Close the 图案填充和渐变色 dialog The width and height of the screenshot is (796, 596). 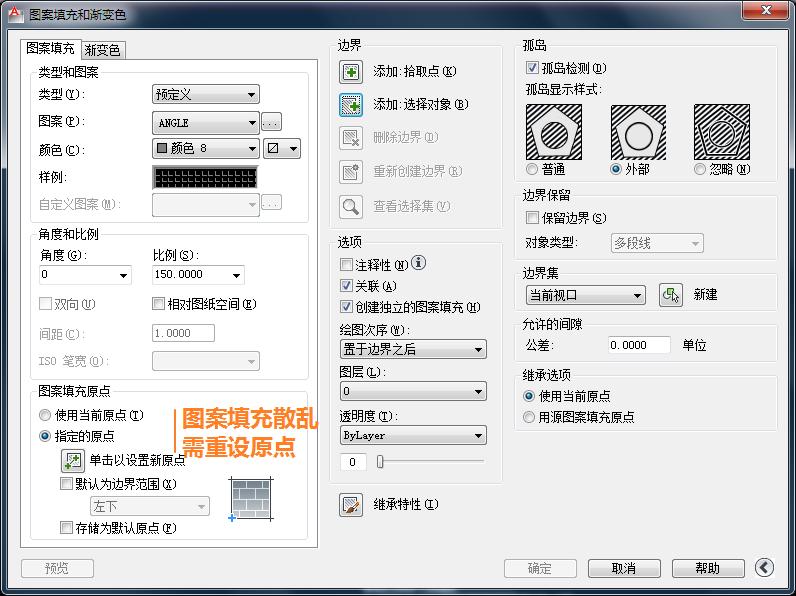click(766, 11)
